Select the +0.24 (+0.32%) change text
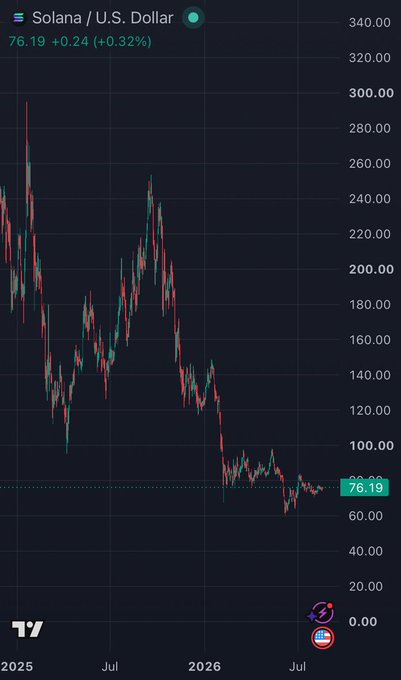Screen dimensions: 401x680 101,42
